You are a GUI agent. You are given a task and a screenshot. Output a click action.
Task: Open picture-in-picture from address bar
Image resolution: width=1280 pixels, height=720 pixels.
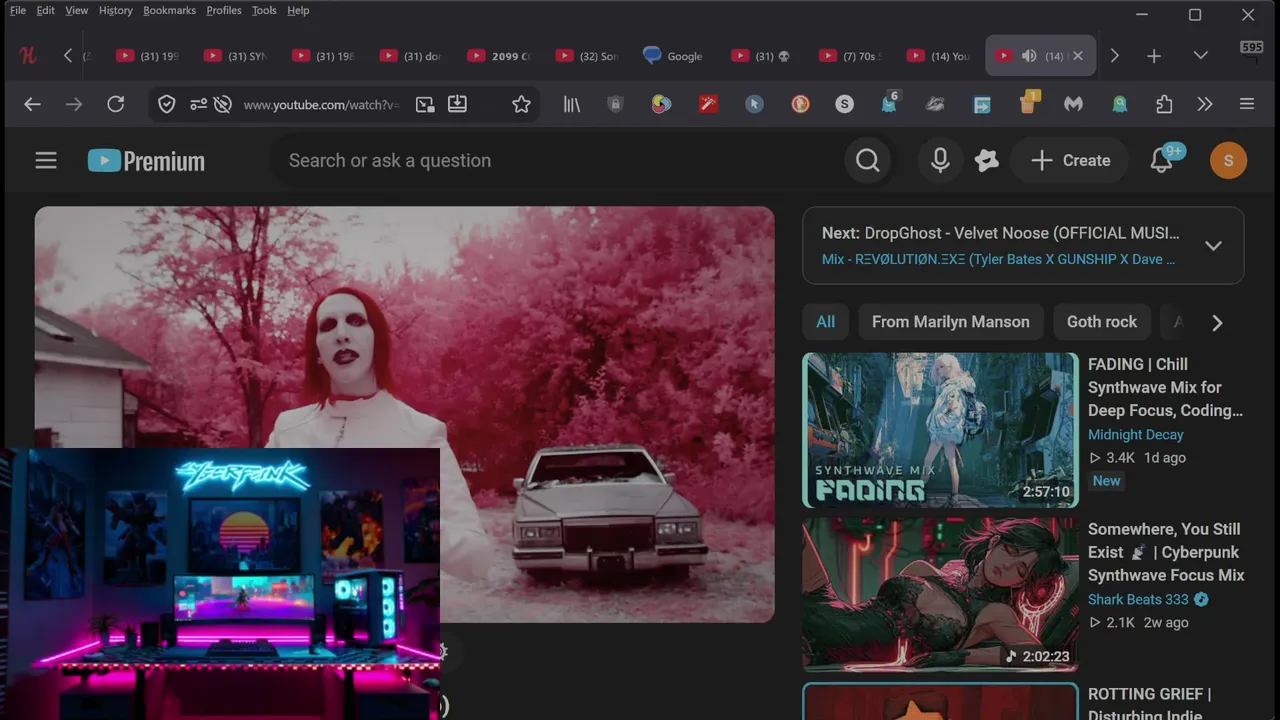425,104
